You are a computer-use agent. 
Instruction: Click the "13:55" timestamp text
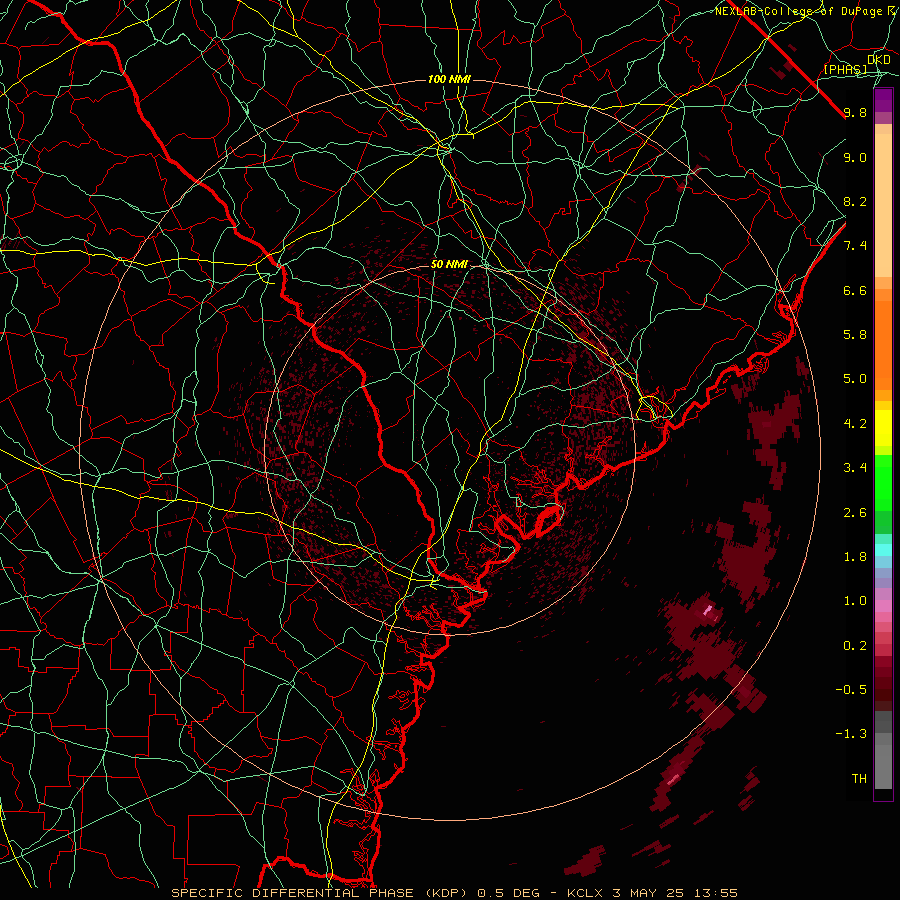coord(716,893)
